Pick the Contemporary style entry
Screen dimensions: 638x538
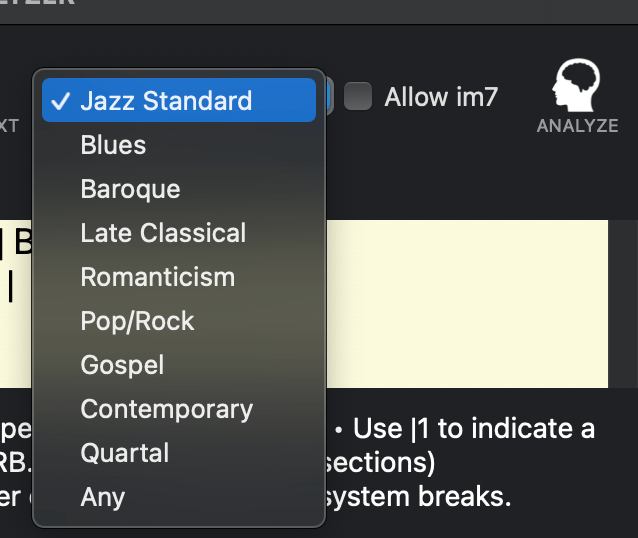coord(166,409)
